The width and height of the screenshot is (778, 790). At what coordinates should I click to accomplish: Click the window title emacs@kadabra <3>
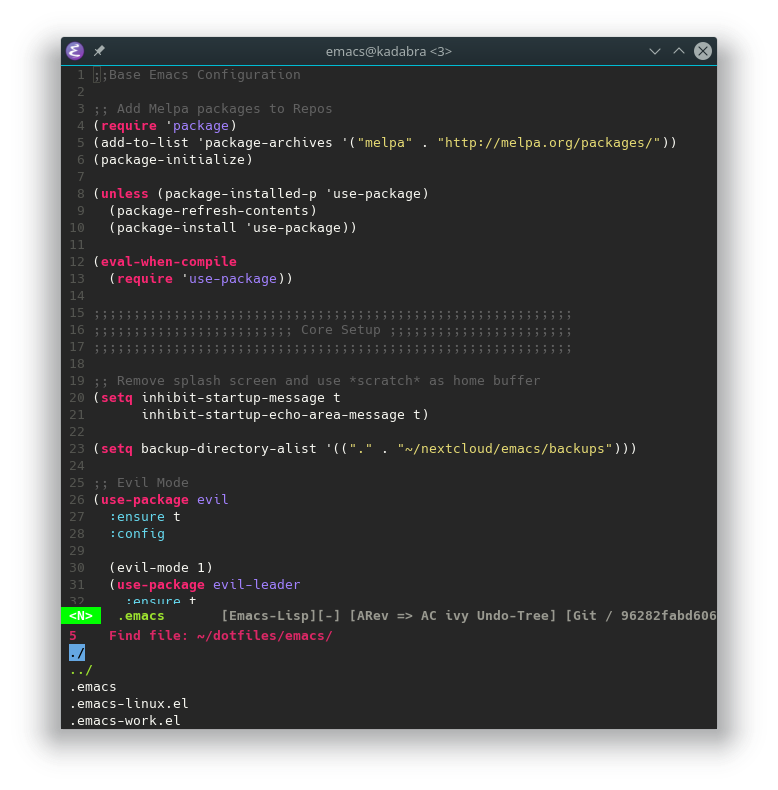(x=389, y=51)
